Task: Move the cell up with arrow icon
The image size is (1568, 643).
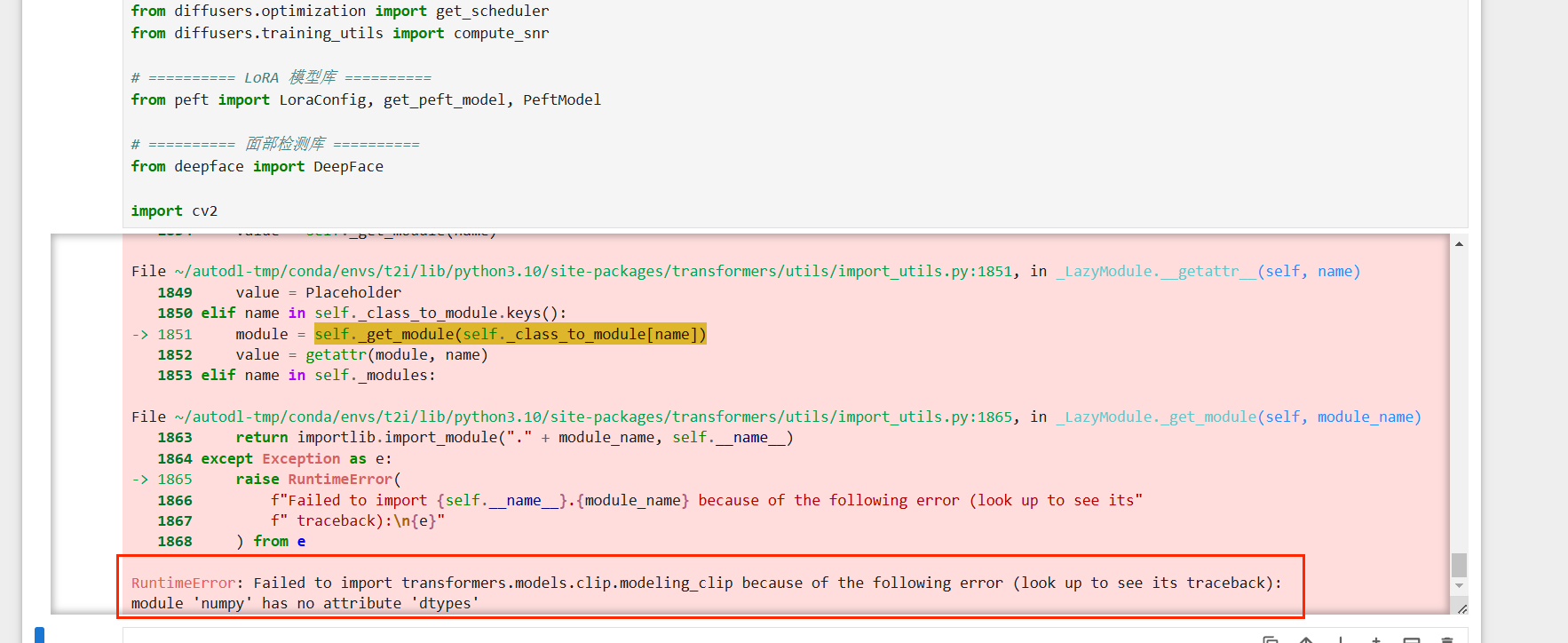Action: [x=1306, y=639]
